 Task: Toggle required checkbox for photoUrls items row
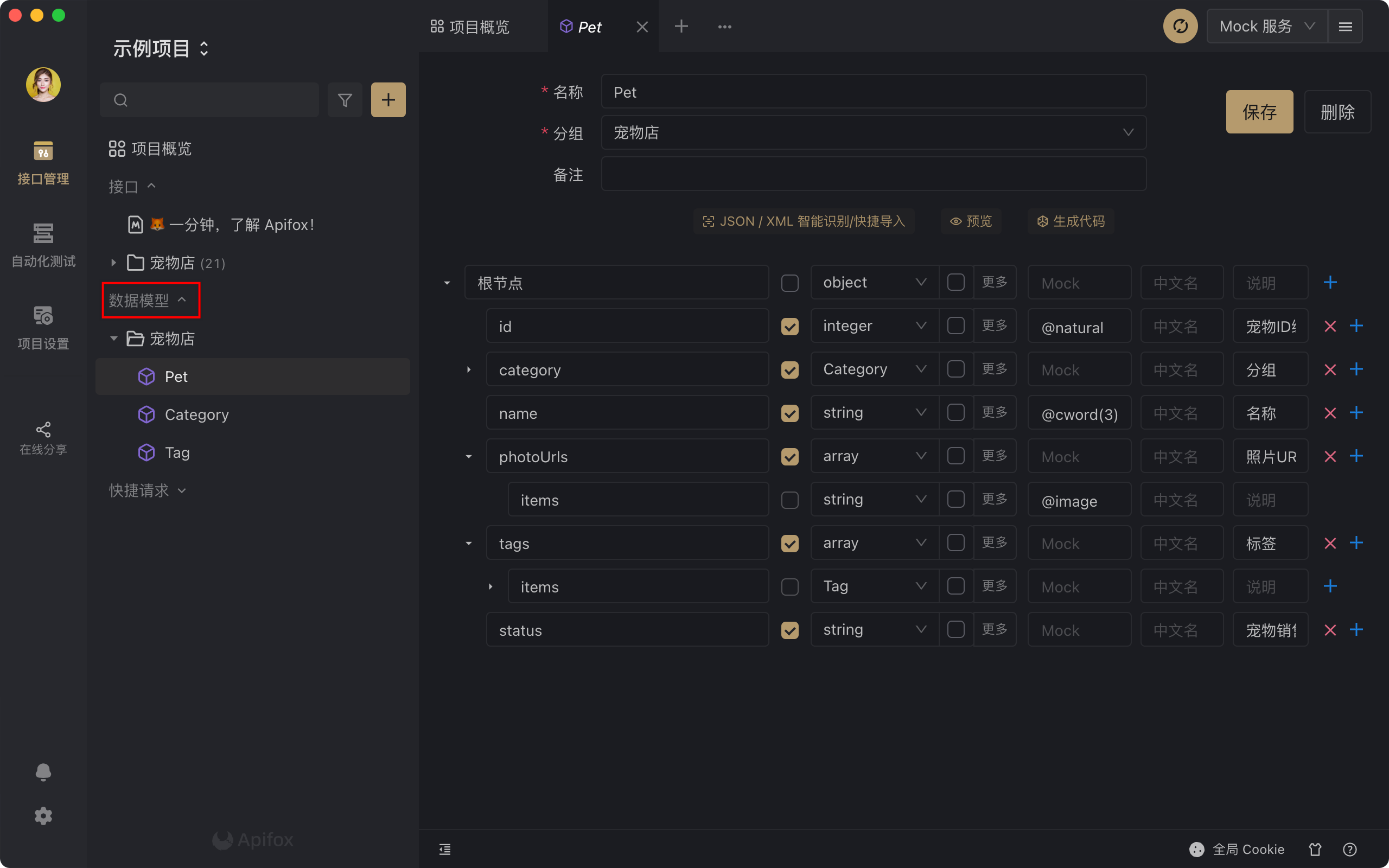pos(790,500)
